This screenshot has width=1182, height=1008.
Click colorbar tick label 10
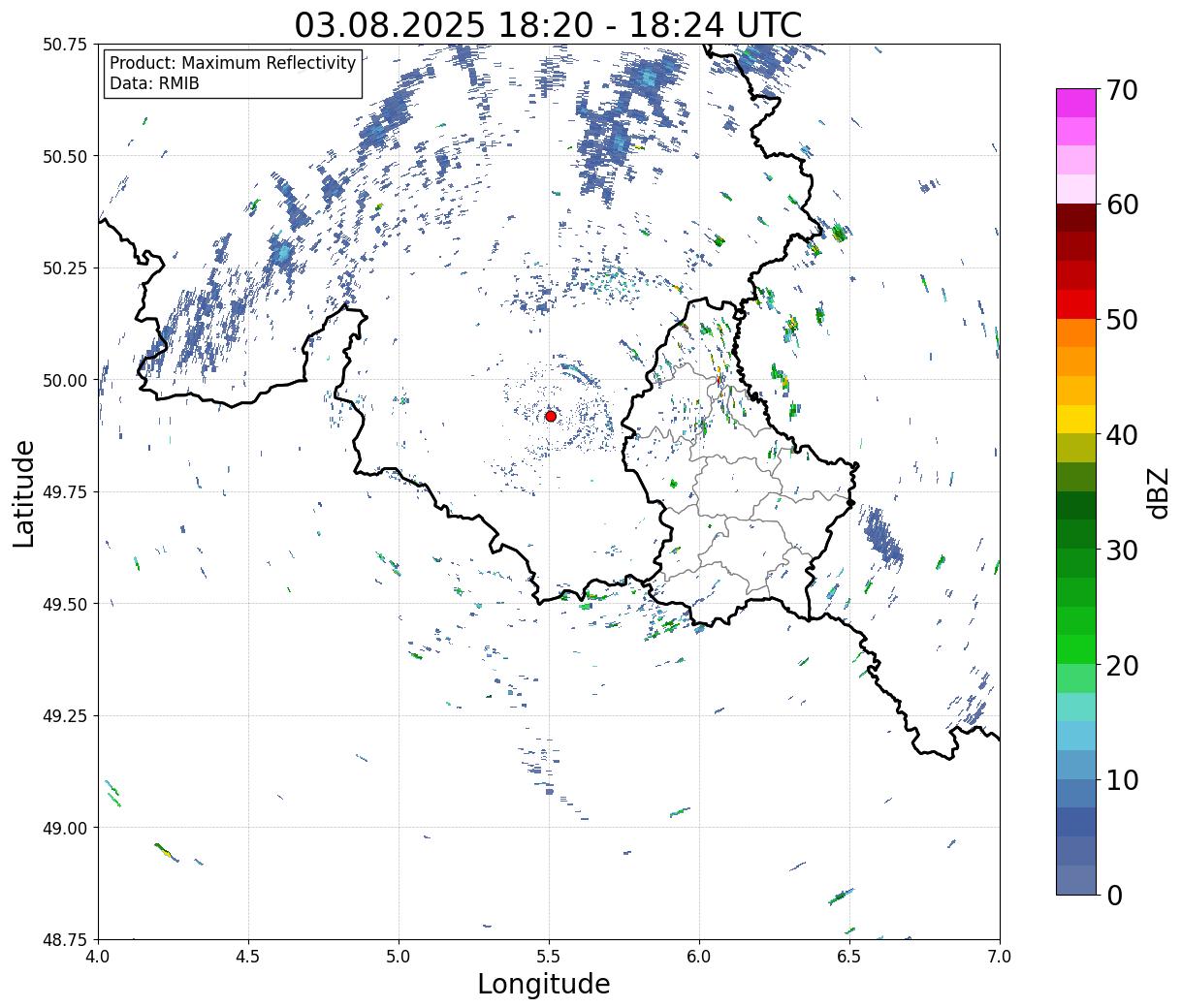1122,780
